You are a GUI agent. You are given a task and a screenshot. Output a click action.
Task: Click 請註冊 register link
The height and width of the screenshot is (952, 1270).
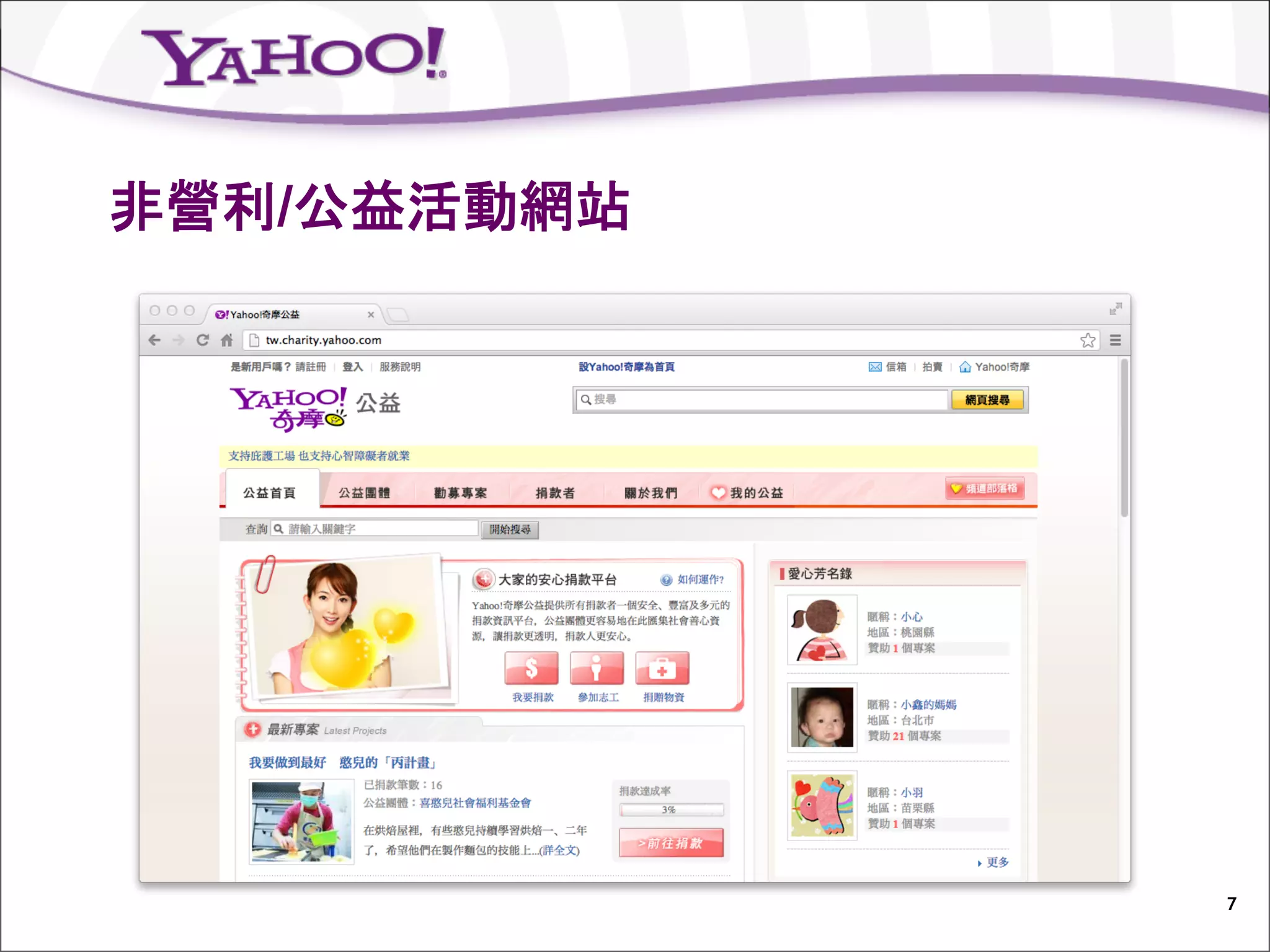pos(310,367)
